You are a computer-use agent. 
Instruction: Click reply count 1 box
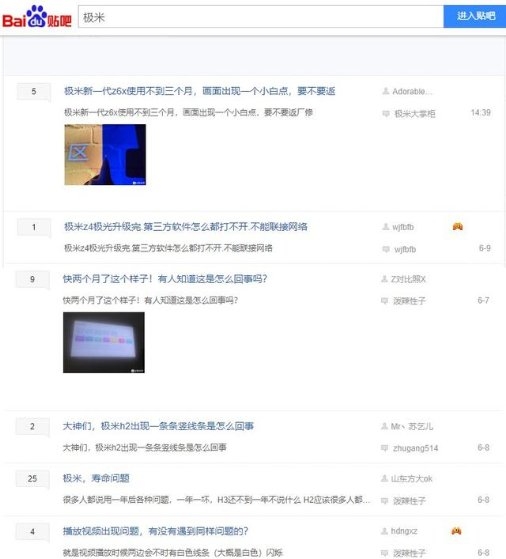[34, 227]
